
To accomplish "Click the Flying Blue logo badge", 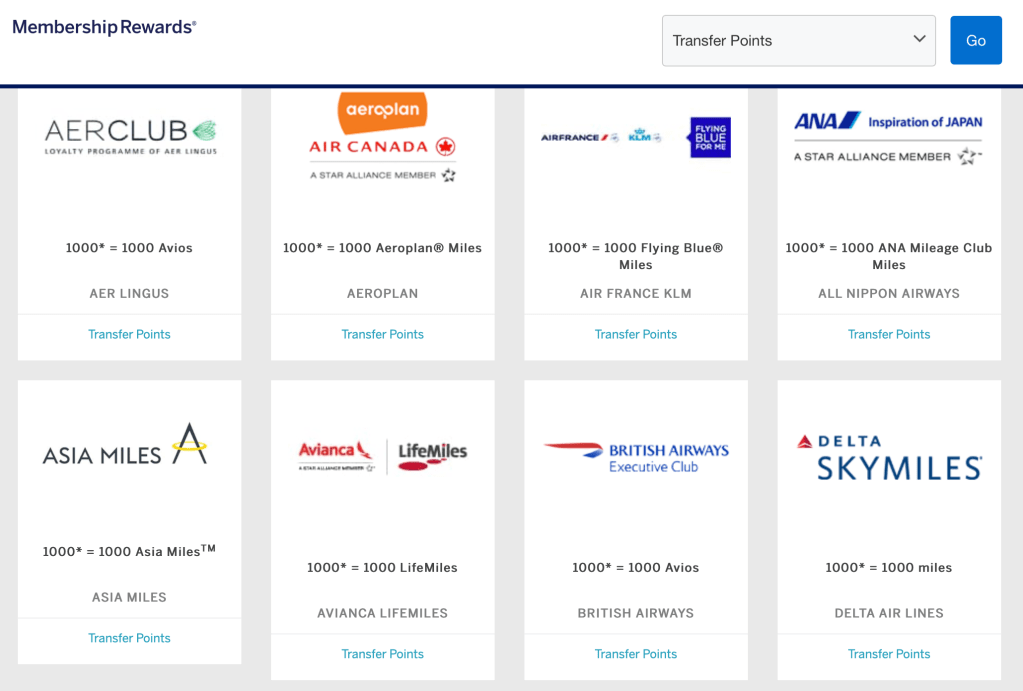I will point(709,137).
